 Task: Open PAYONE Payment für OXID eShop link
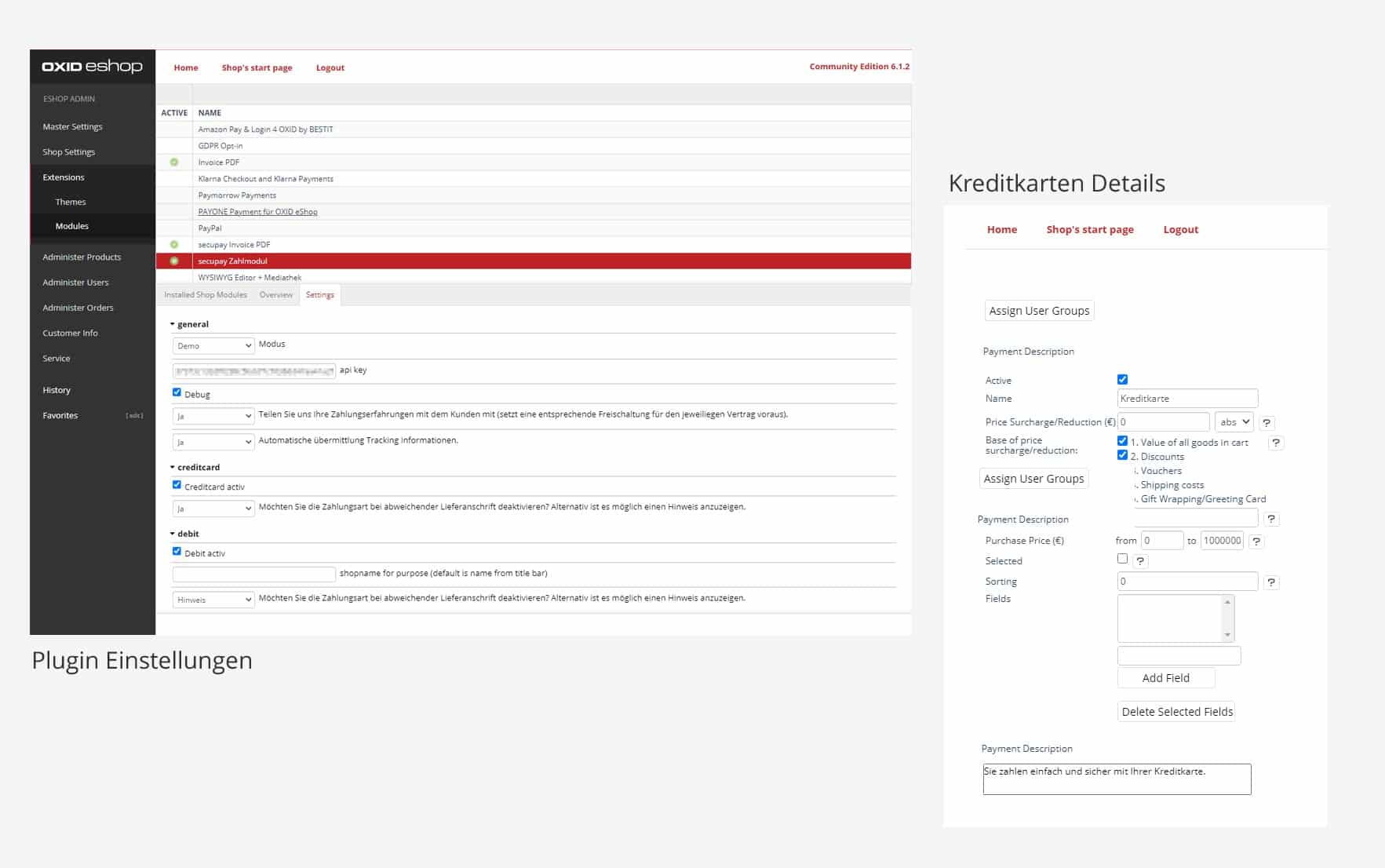tap(257, 212)
